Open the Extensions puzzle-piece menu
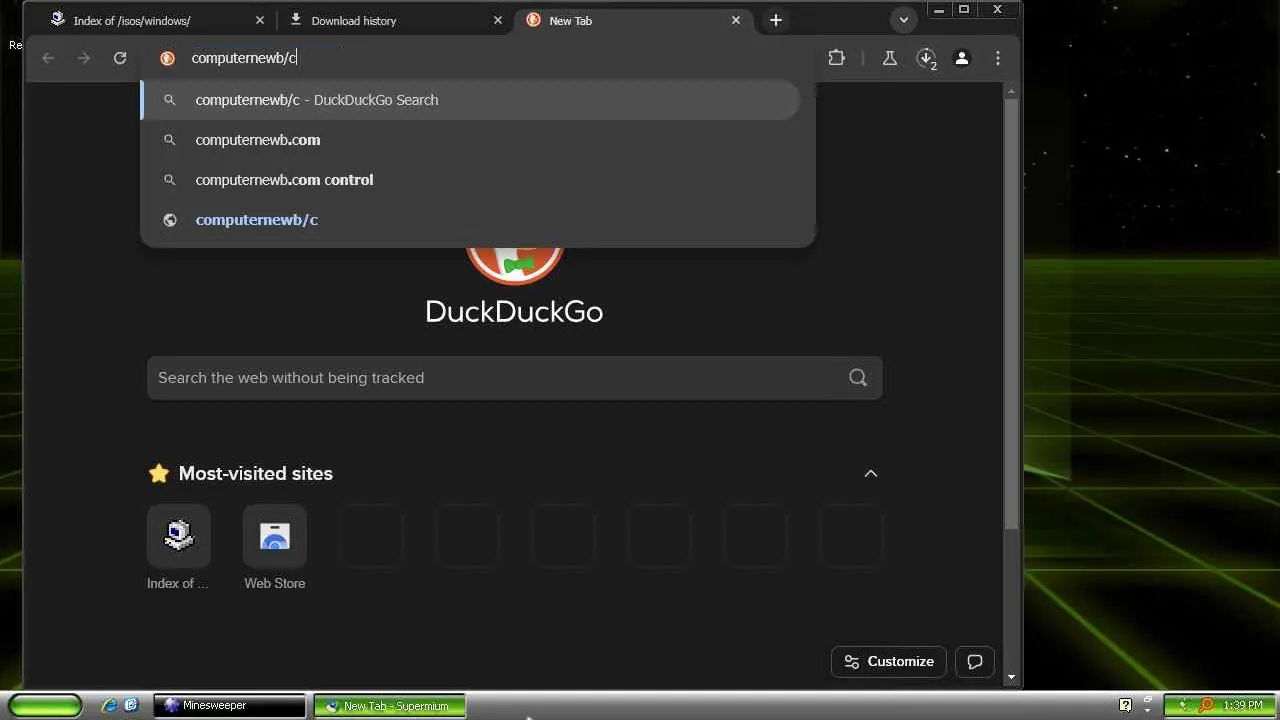 tap(837, 58)
